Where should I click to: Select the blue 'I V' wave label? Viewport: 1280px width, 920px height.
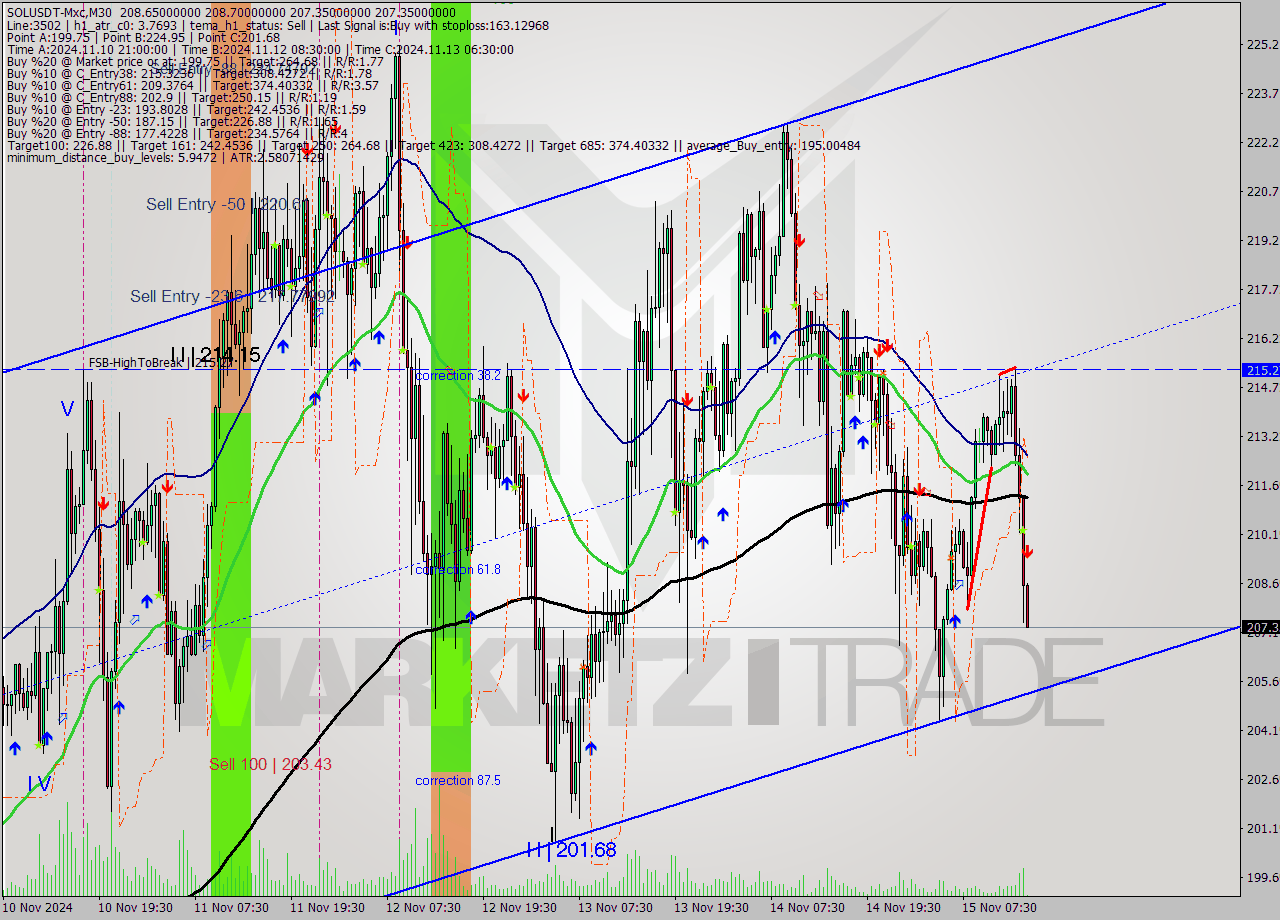(x=39, y=785)
